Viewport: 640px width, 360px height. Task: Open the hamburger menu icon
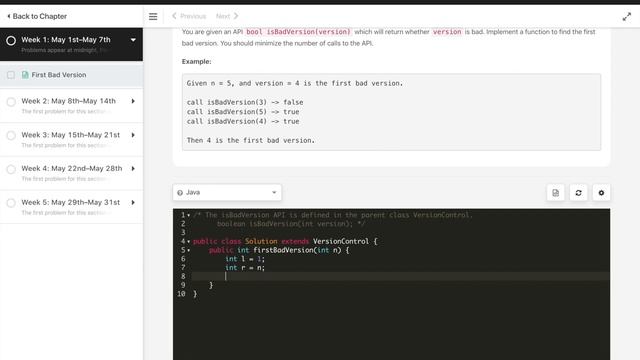pyautogui.click(x=153, y=16)
